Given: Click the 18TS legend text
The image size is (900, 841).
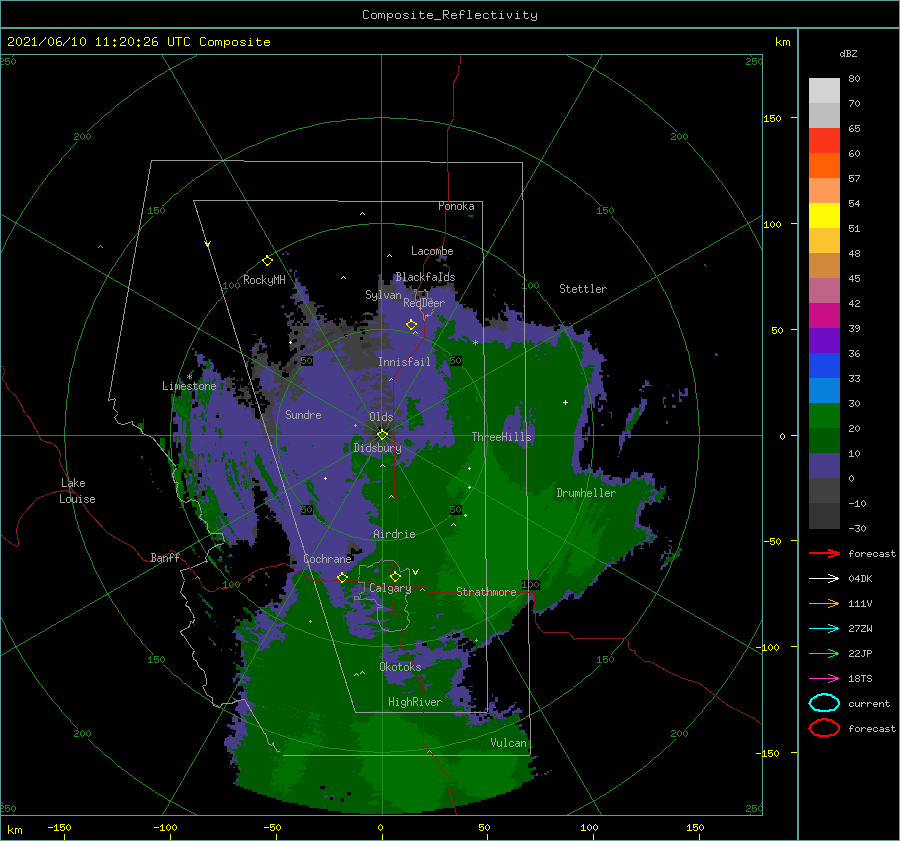Looking at the screenshot, I should point(860,679).
